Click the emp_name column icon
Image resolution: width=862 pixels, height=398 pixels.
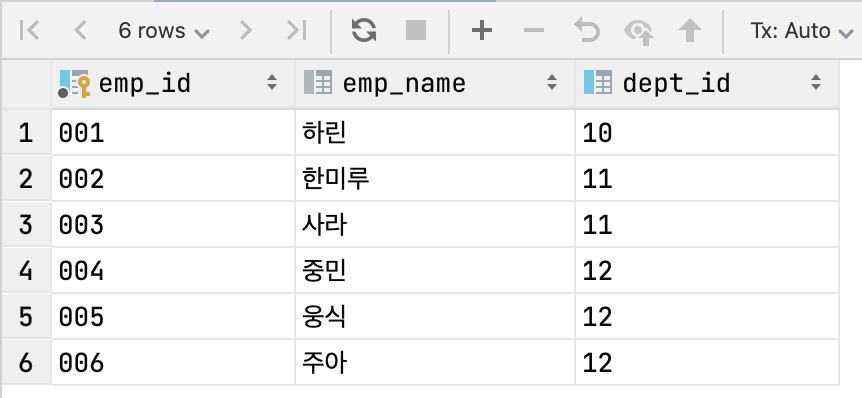point(318,83)
